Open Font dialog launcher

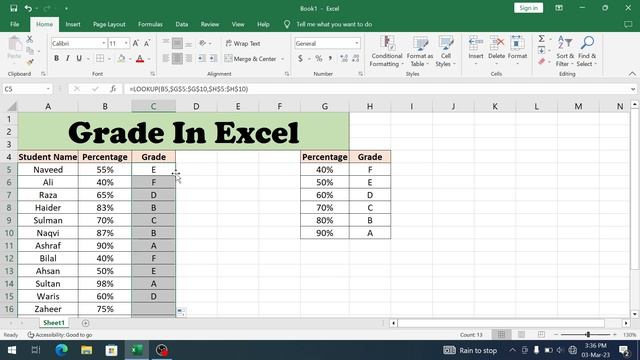153,74
